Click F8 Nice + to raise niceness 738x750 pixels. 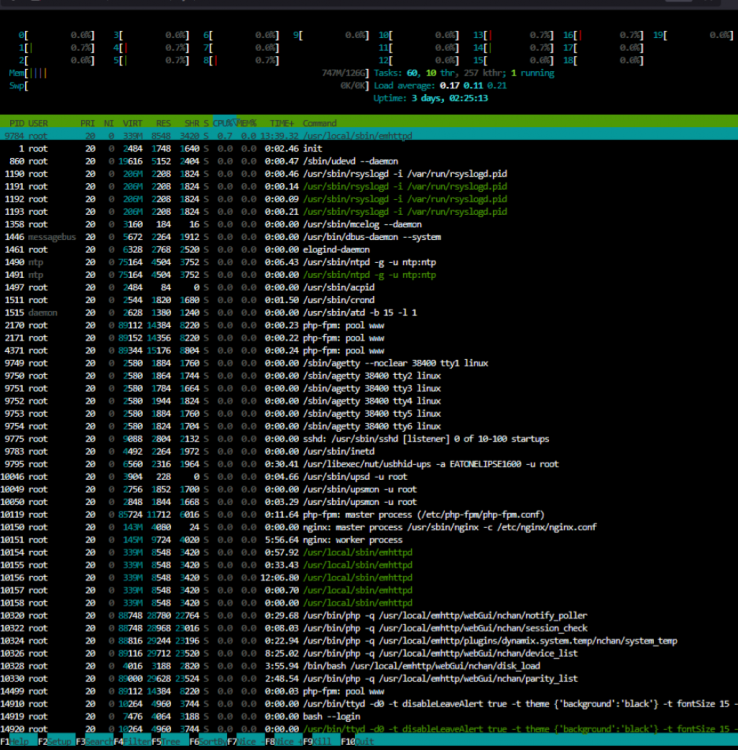[283, 741]
